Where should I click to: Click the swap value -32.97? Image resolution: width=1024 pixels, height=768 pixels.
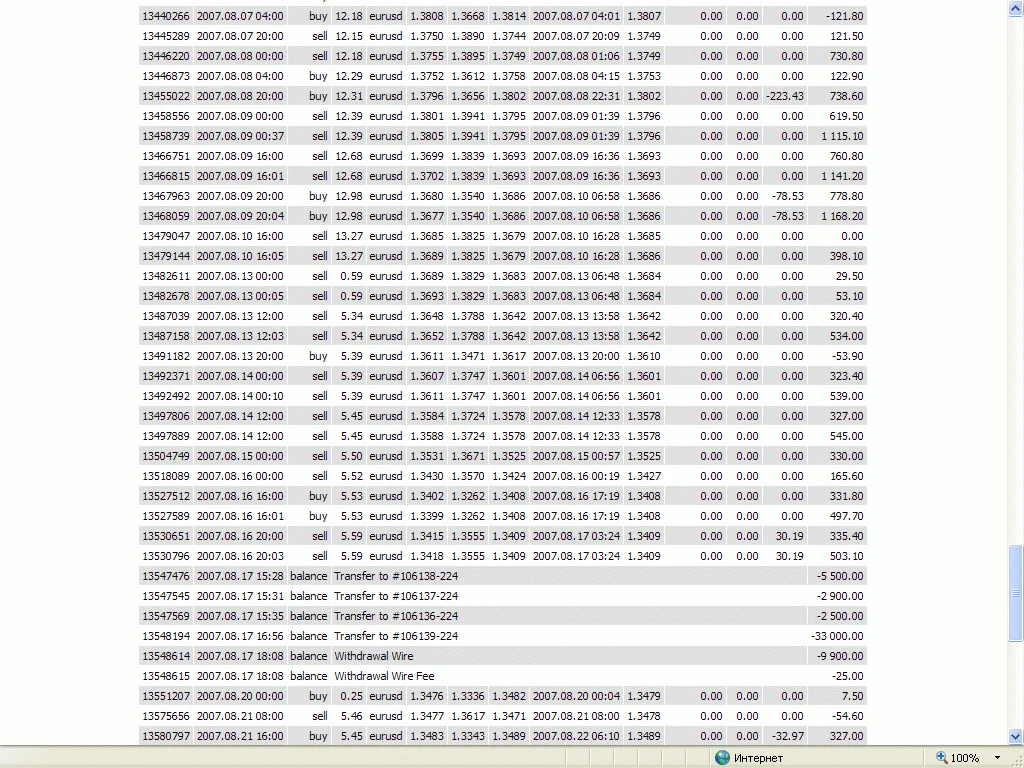point(788,736)
